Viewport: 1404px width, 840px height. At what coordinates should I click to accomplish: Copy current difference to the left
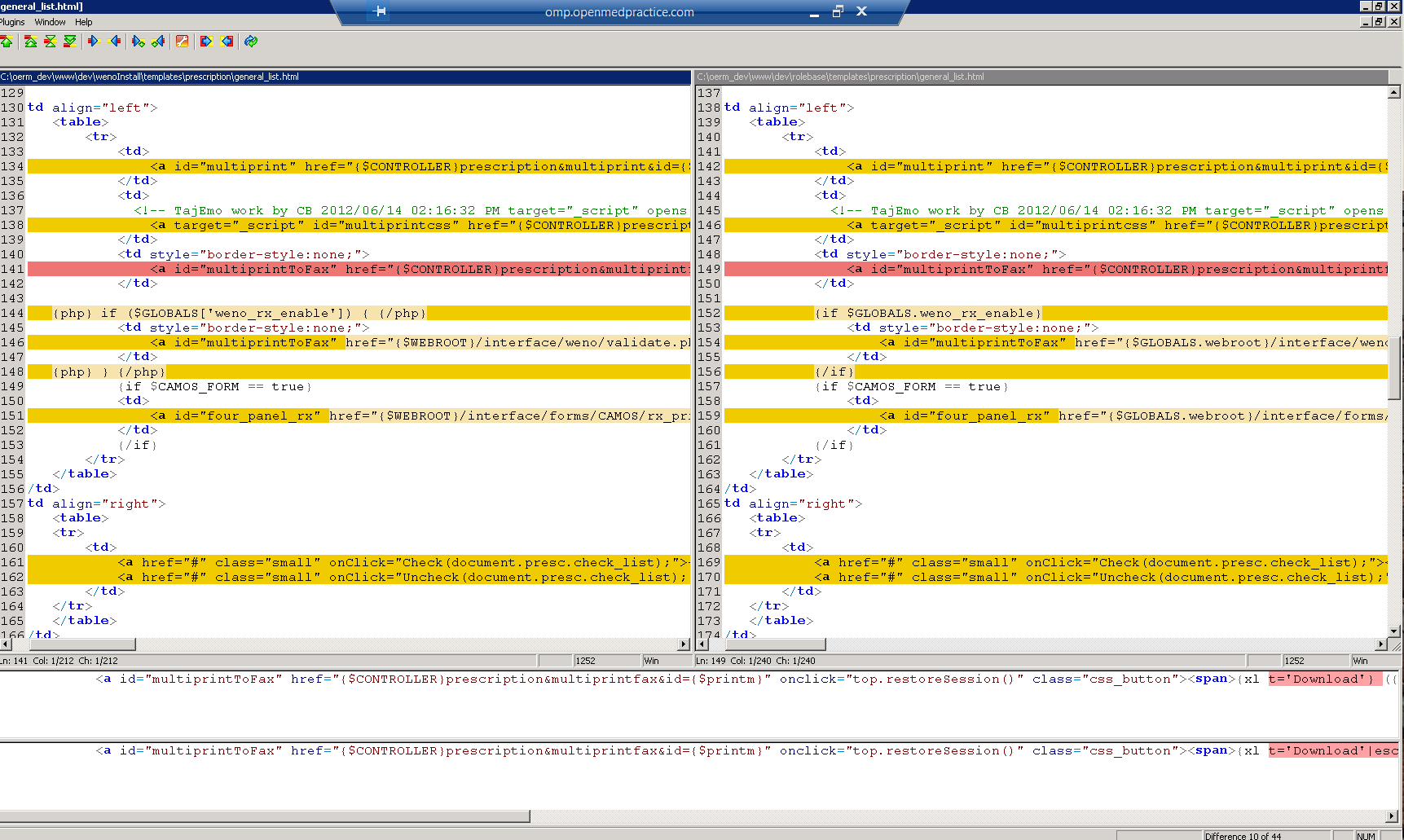click(115, 41)
